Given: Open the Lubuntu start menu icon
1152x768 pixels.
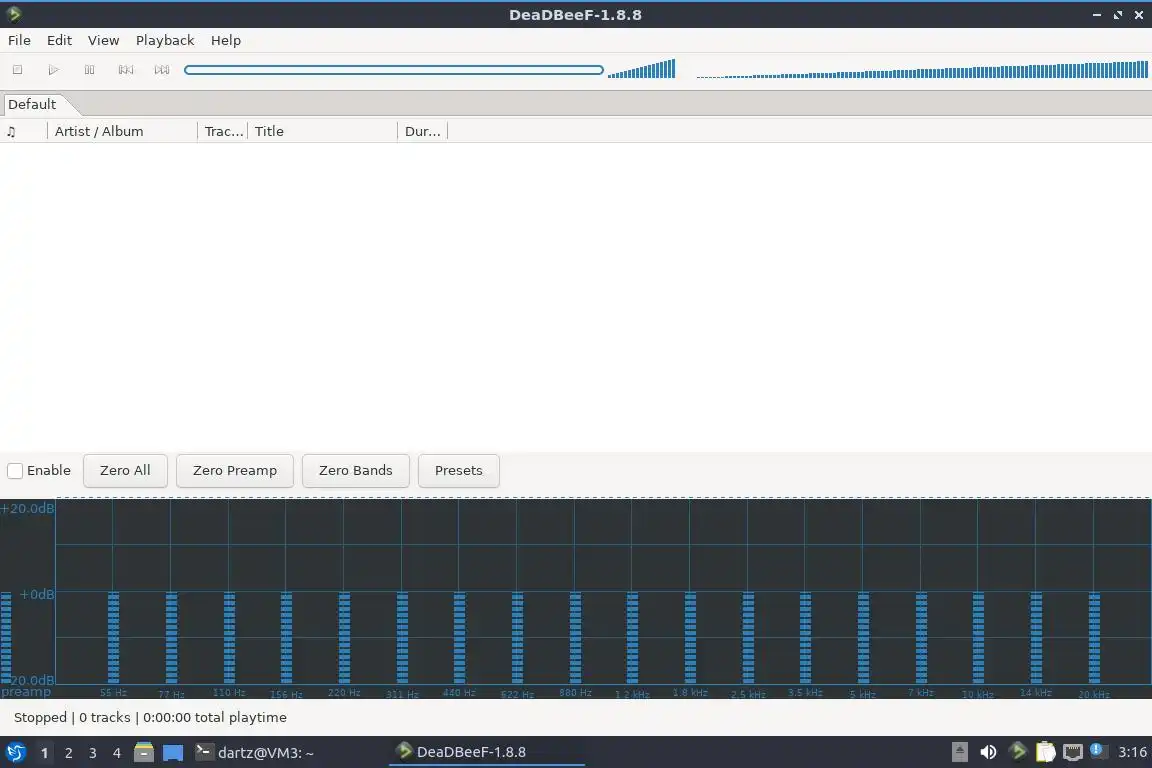Looking at the screenshot, I should tap(15, 753).
